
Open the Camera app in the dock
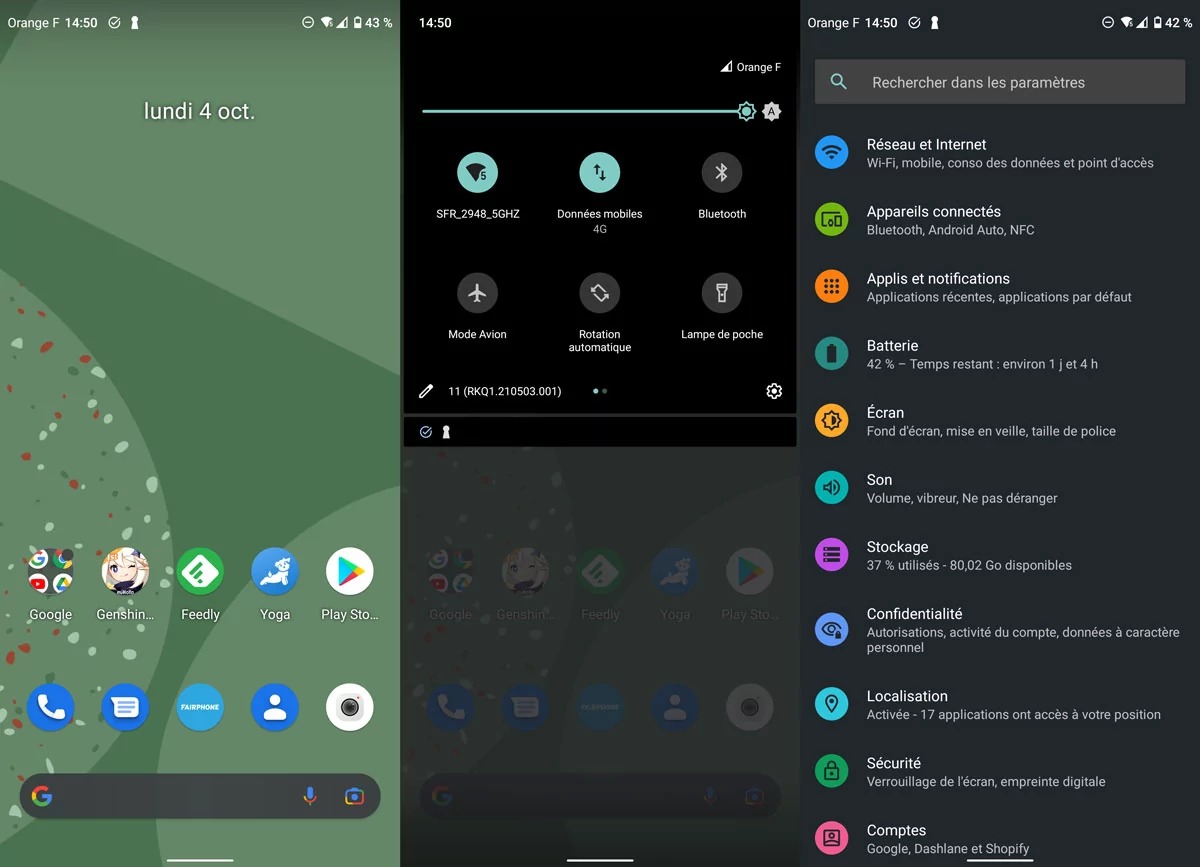350,708
